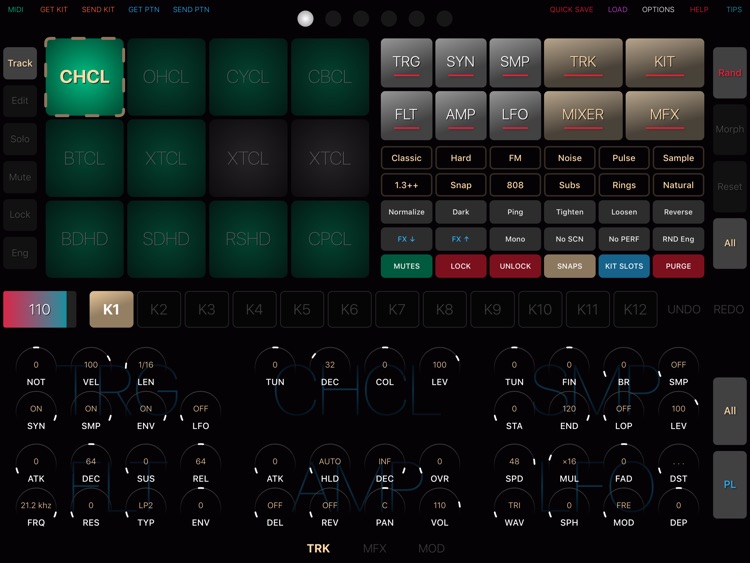The height and width of the screenshot is (563, 750).
Task: Toggle the No SCN option
Action: click(x=569, y=239)
